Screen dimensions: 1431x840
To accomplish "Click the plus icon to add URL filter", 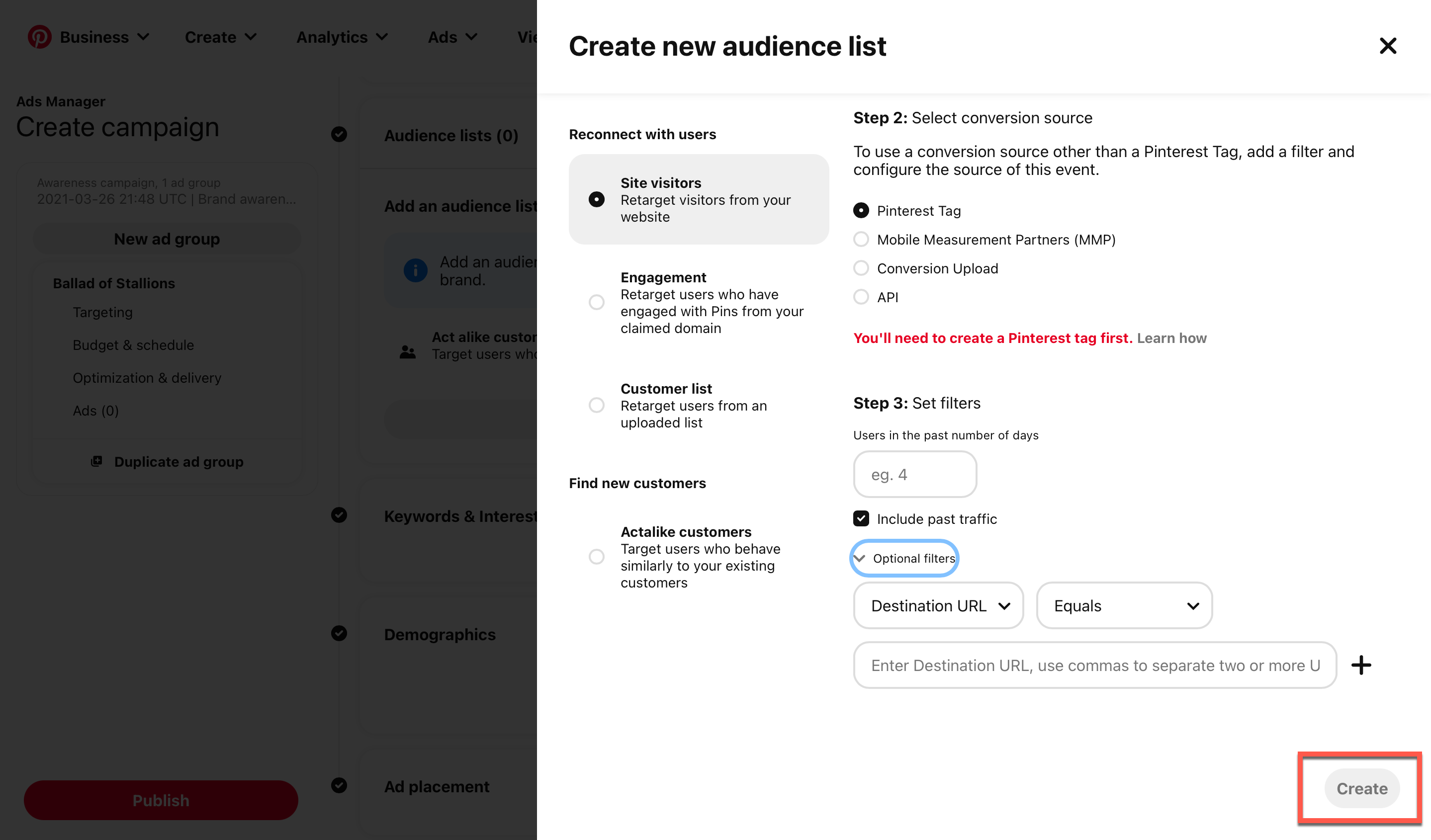I will [x=1360, y=665].
